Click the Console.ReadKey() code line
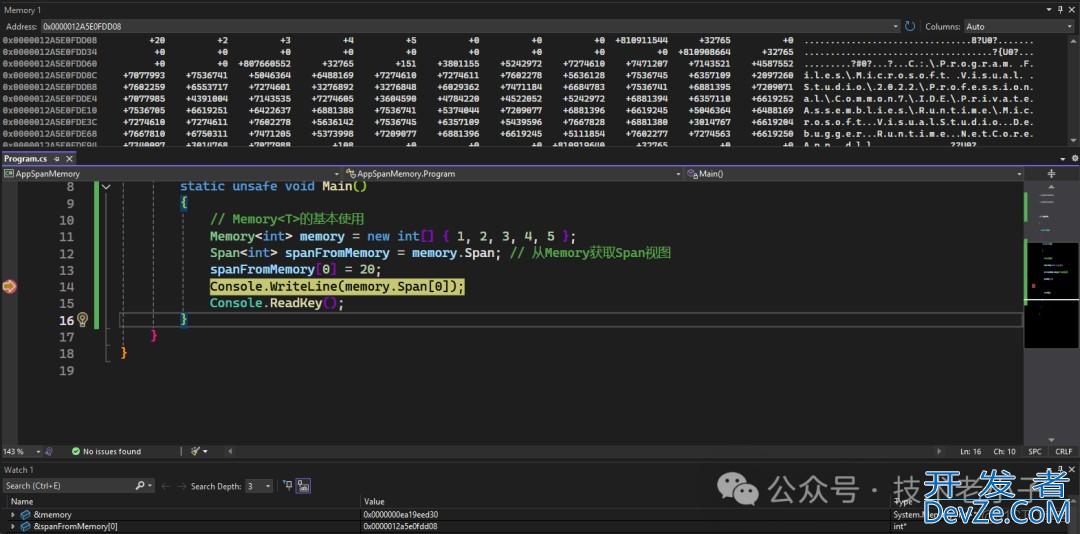This screenshot has width=1080, height=534. pyautogui.click(x=277, y=303)
